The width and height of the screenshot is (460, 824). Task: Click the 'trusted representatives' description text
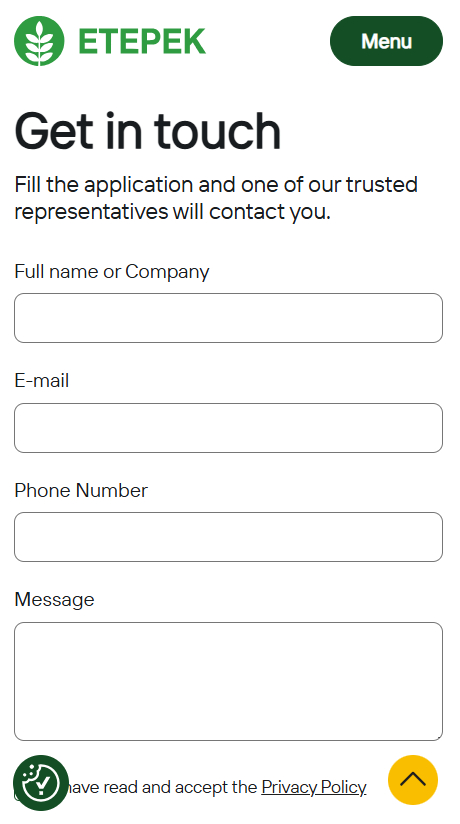click(216, 198)
